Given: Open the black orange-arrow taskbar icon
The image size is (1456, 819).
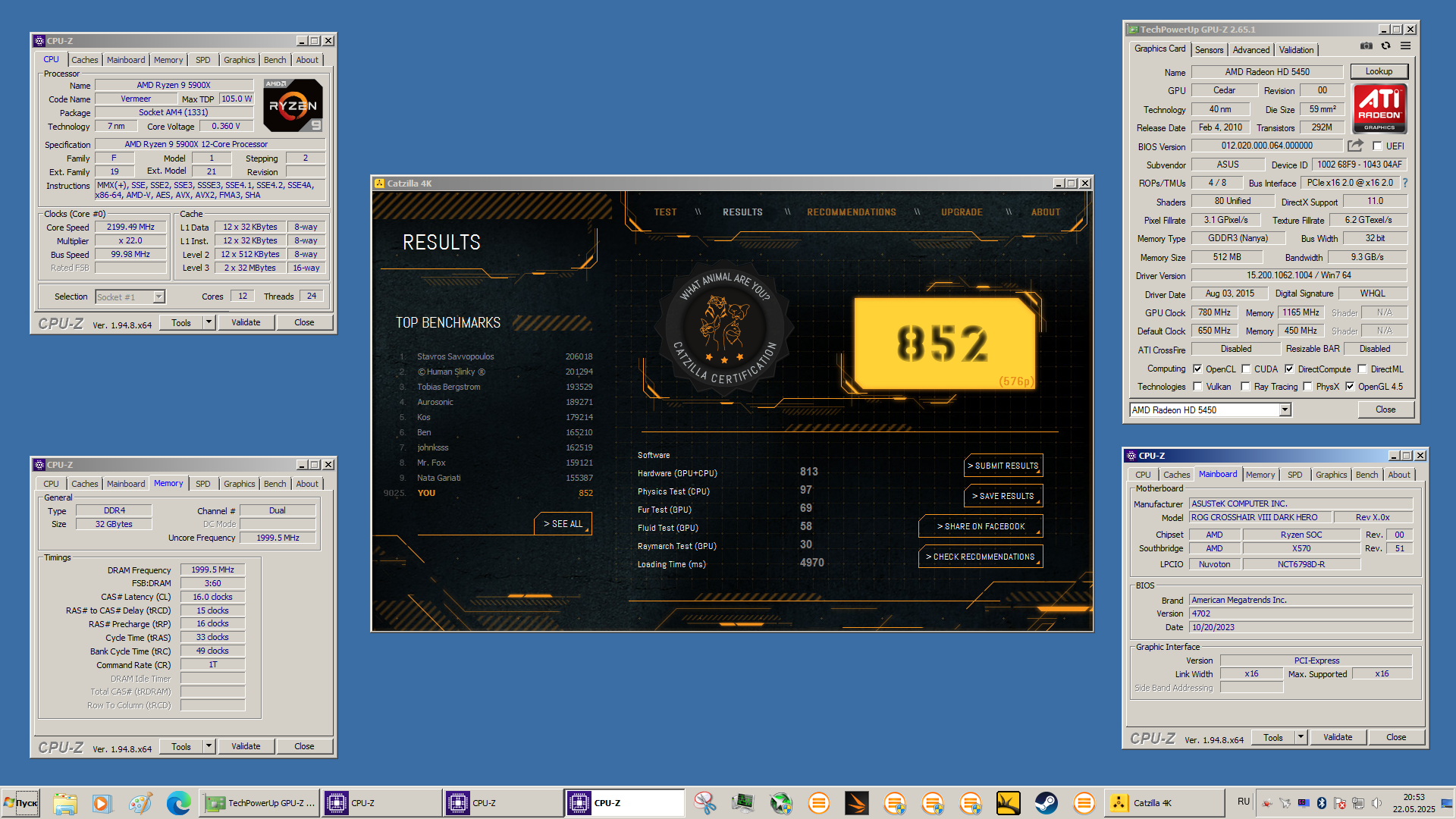Looking at the screenshot, I should [x=857, y=803].
